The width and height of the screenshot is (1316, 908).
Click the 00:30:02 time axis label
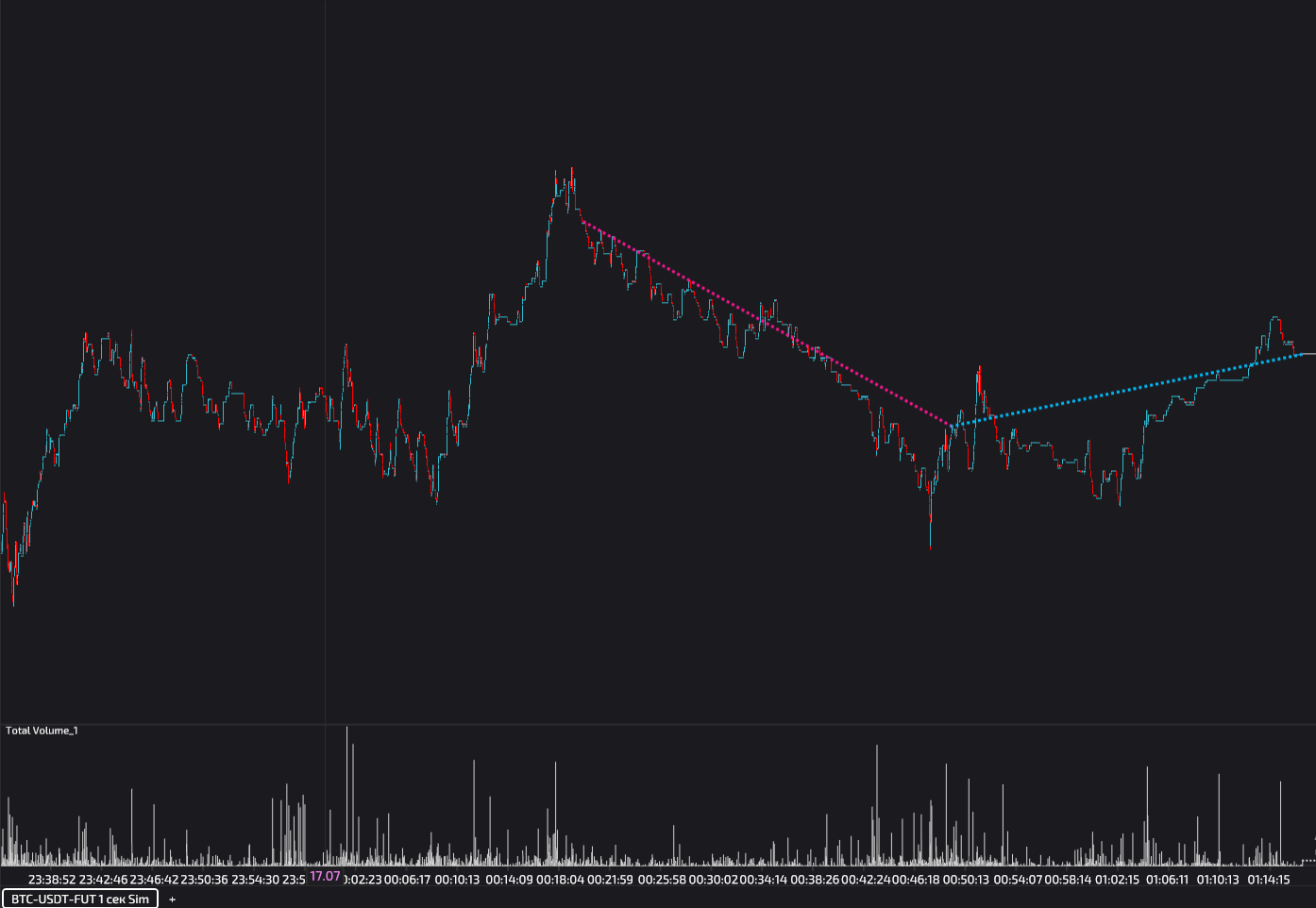[713, 880]
